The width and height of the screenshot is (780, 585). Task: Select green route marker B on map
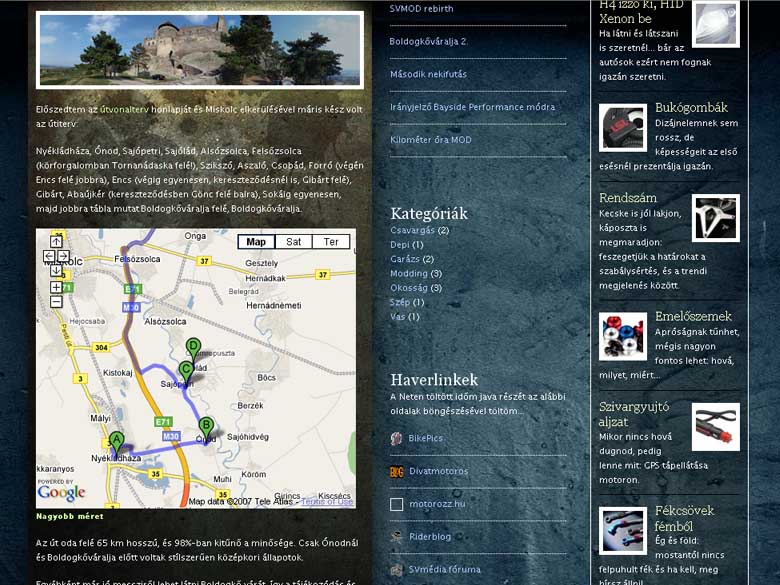pyautogui.click(x=205, y=425)
